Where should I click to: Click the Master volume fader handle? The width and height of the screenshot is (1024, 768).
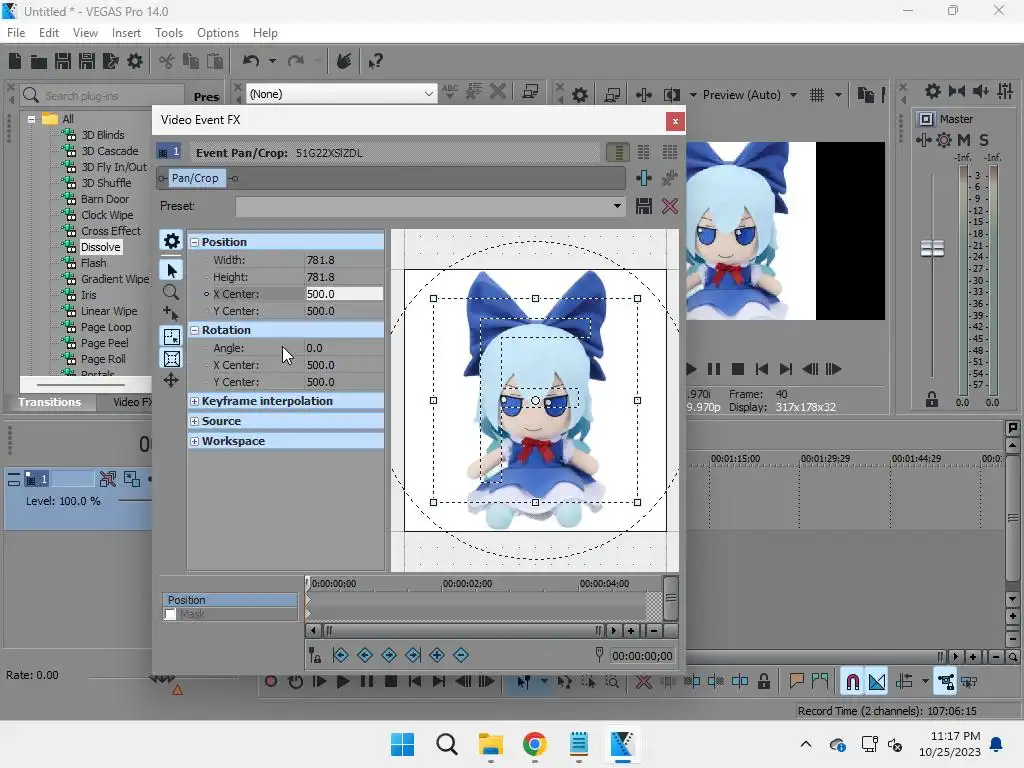(x=932, y=248)
